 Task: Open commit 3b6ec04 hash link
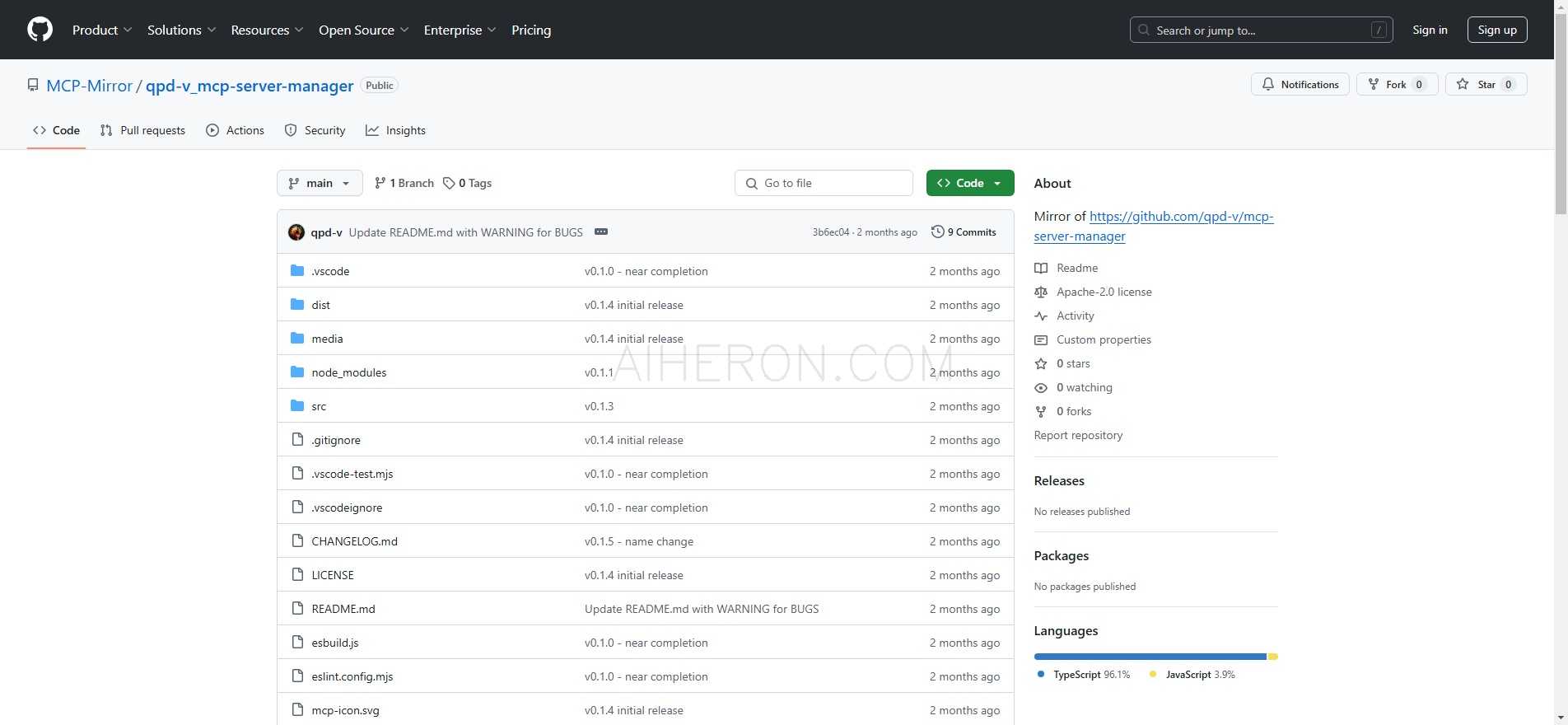tap(830, 232)
